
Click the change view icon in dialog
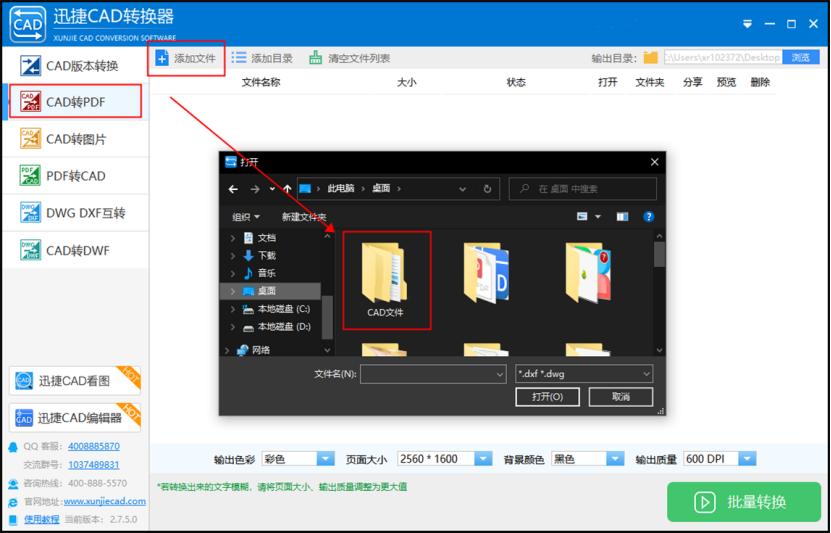click(x=582, y=217)
